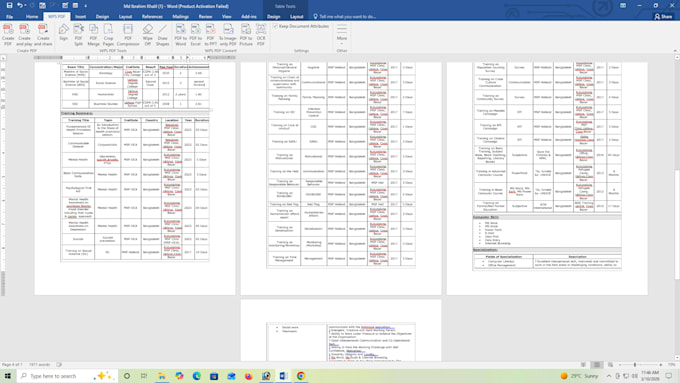Convert with PDF to Word
The width and height of the screenshot is (680, 383).
180,35
